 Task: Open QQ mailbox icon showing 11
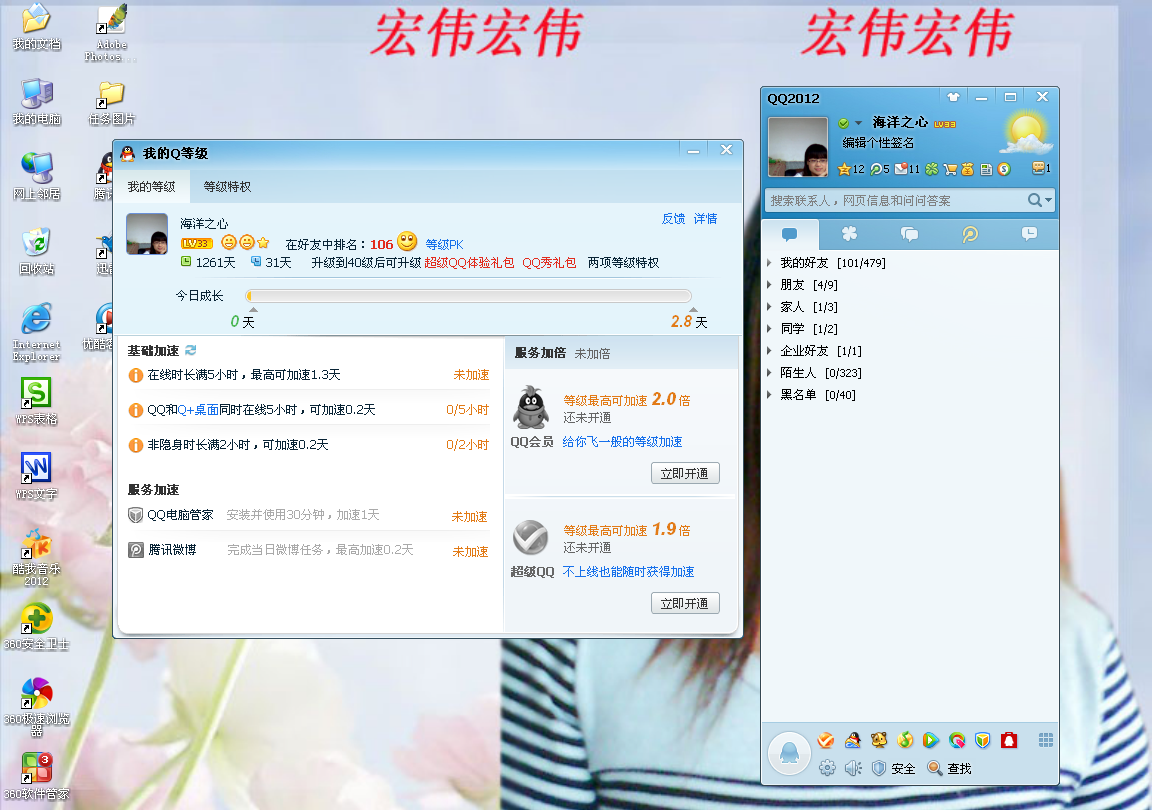coord(901,169)
